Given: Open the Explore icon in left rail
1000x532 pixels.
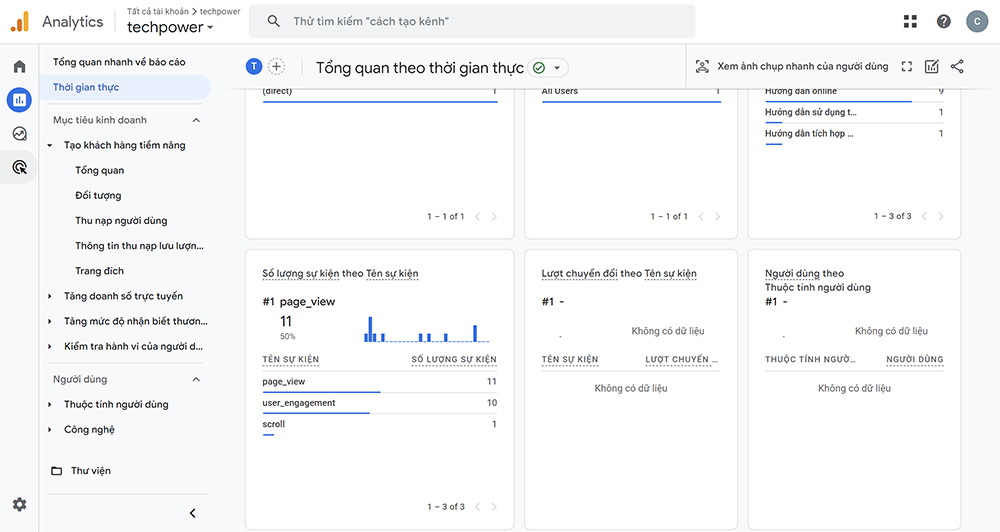Looking at the screenshot, I should [x=19, y=134].
